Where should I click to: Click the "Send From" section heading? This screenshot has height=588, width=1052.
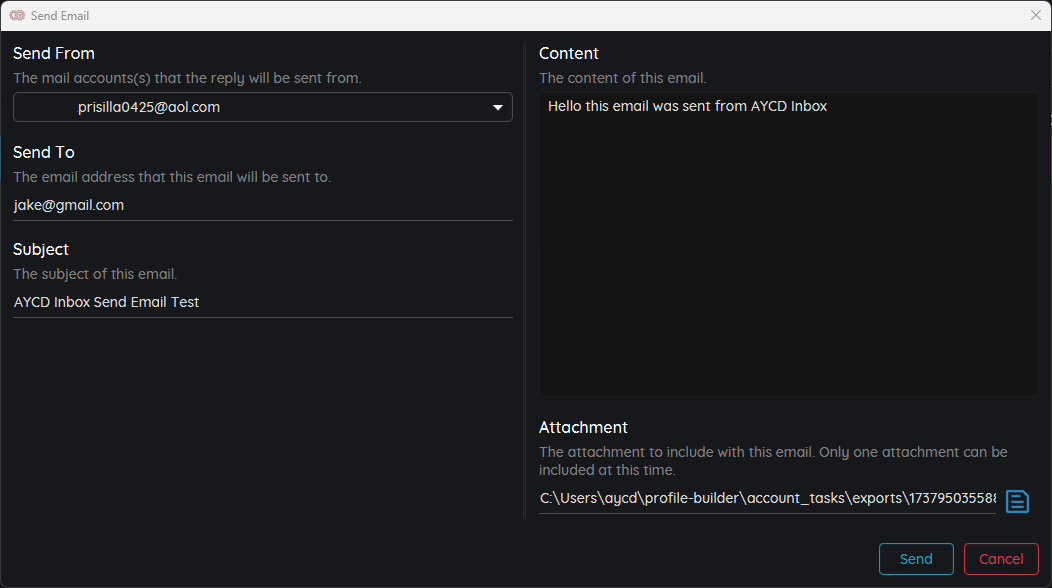click(54, 53)
